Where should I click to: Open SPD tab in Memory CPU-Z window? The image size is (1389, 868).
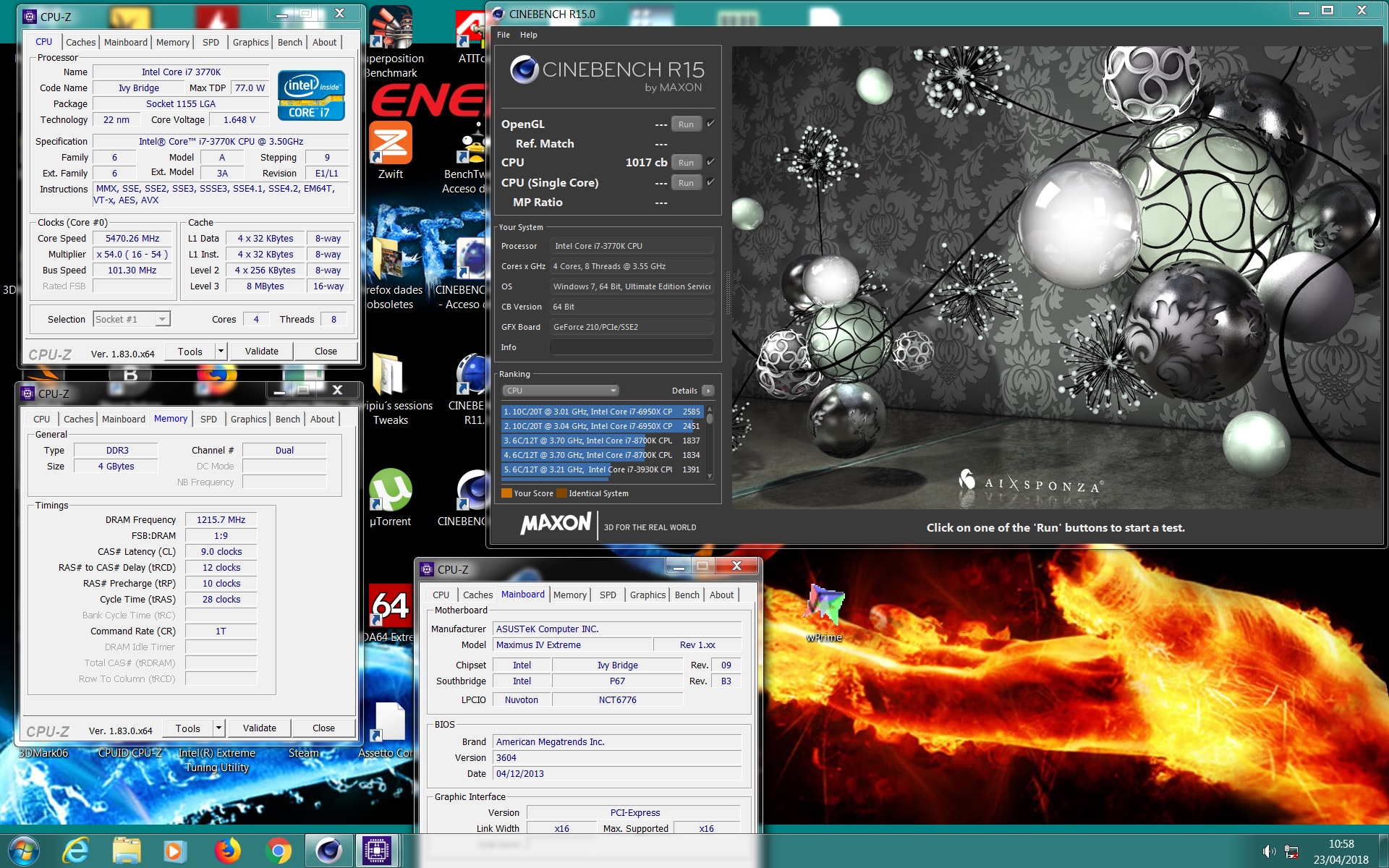[208, 419]
